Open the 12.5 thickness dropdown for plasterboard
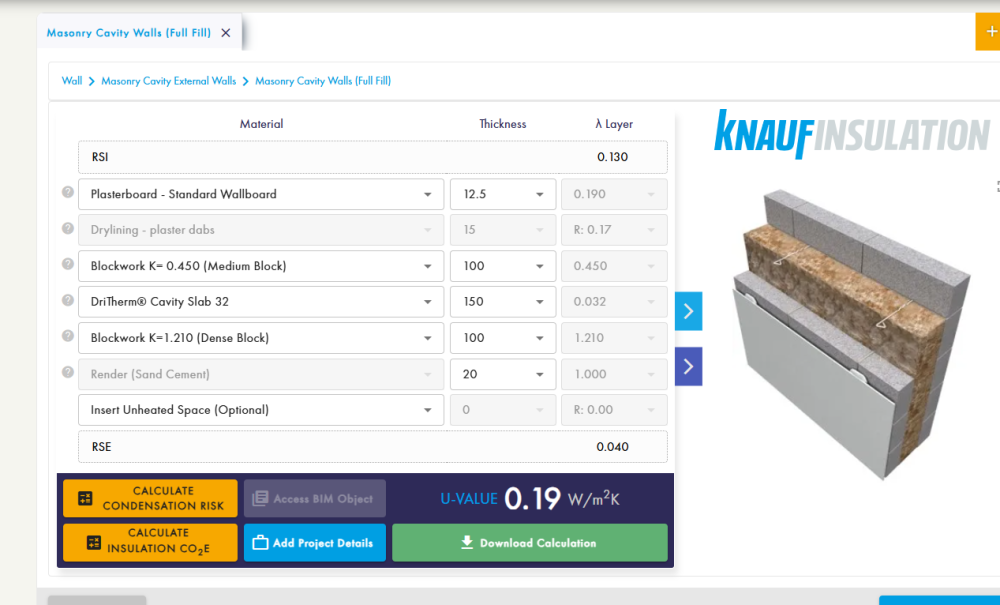The height and width of the screenshot is (605, 1000). (x=503, y=194)
